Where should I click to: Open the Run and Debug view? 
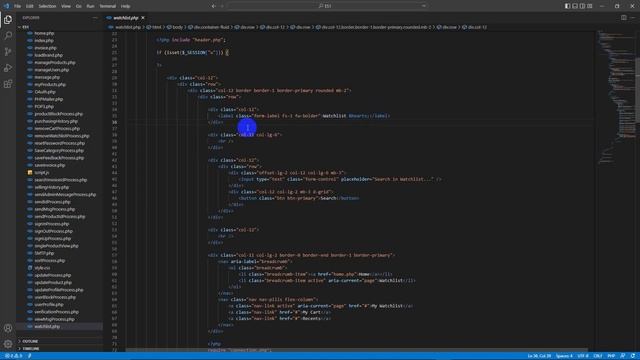8,68
